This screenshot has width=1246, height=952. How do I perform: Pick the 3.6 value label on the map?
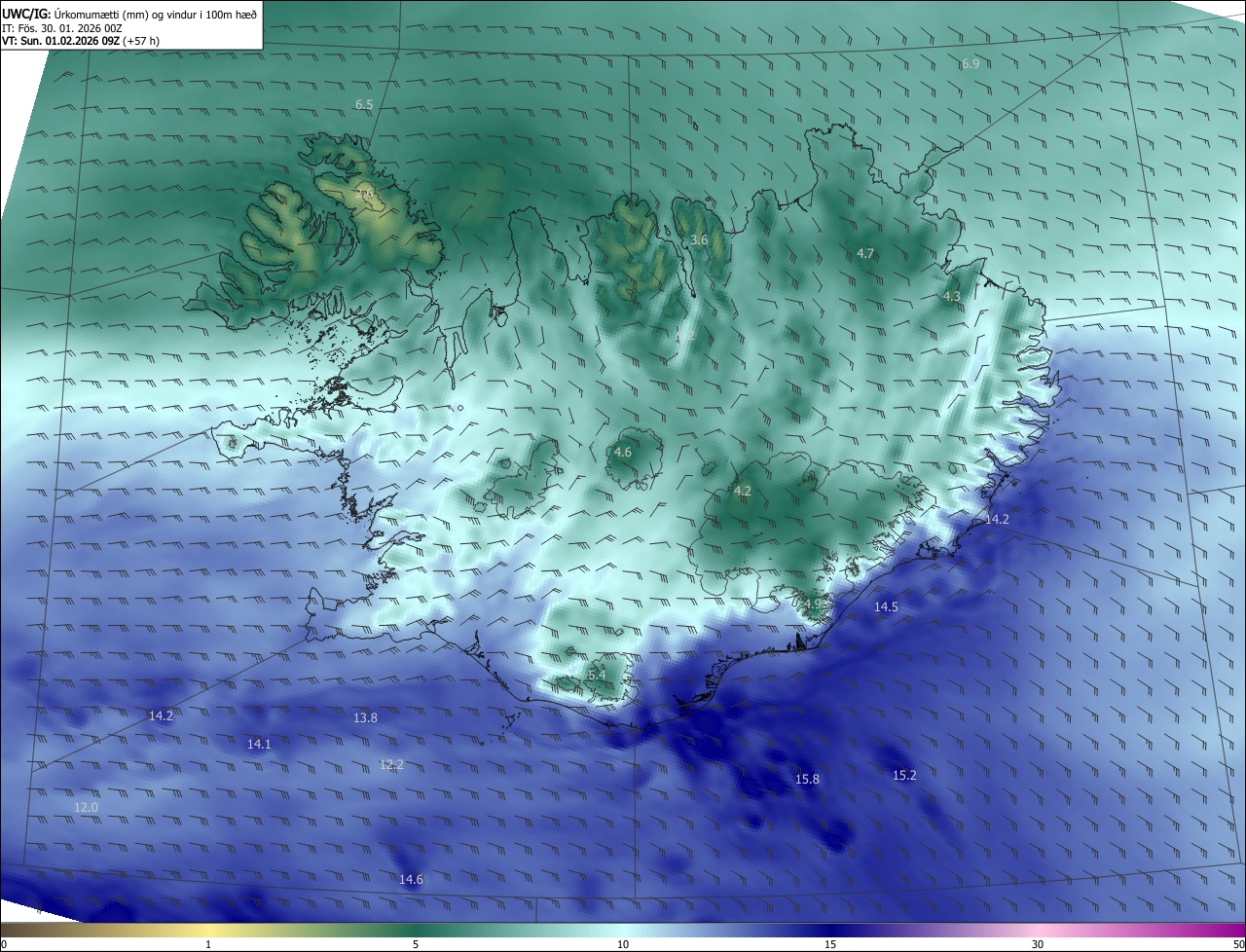click(x=699, y=239)
